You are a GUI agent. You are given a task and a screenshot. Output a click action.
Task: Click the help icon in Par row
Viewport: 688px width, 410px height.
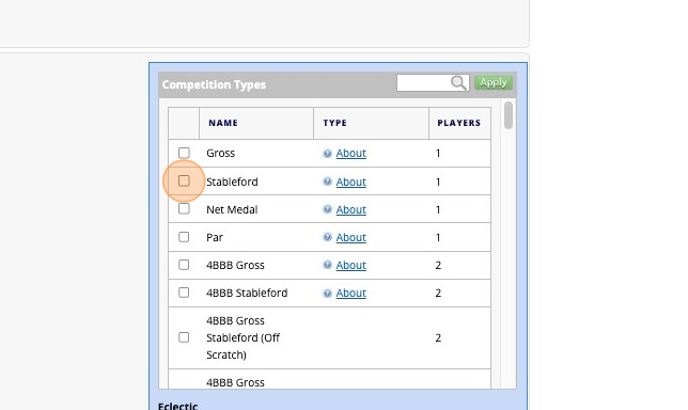coord(327,238)
